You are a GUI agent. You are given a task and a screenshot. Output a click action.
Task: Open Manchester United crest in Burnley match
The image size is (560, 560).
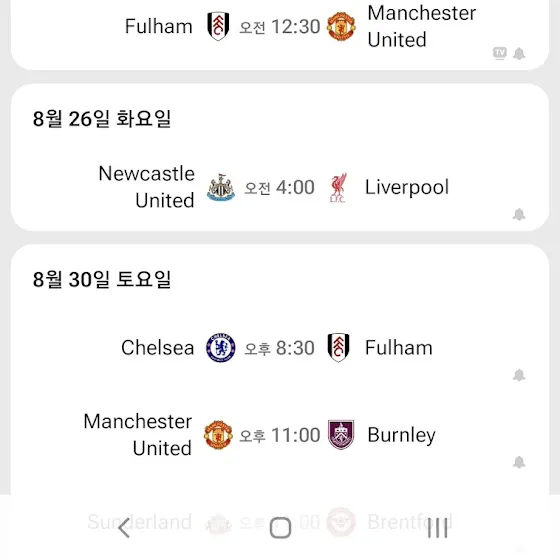[218, 435]
